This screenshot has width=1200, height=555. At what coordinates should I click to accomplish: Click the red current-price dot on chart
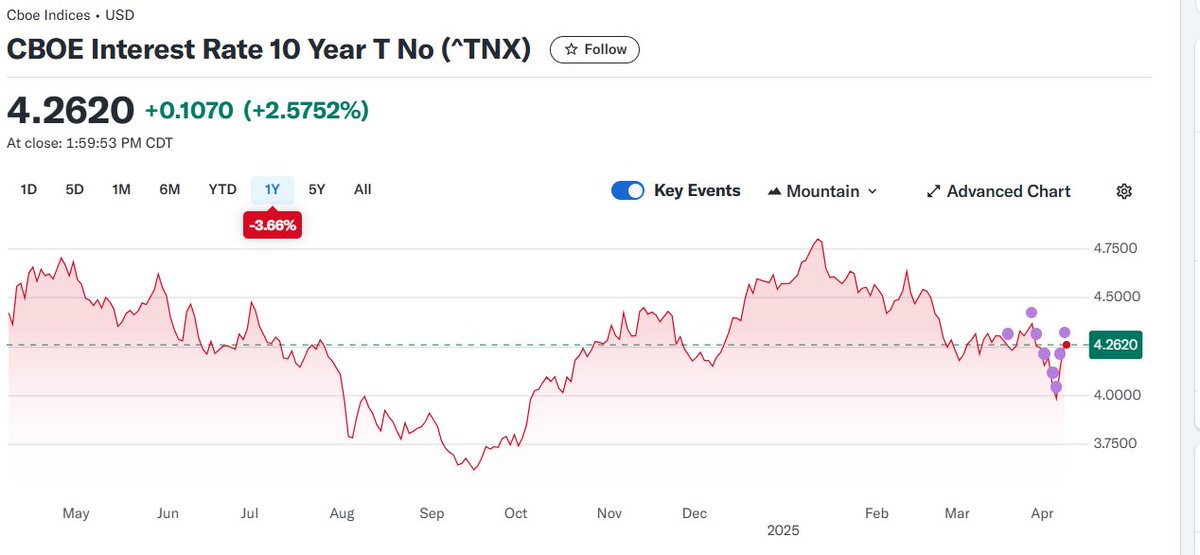1066,345
